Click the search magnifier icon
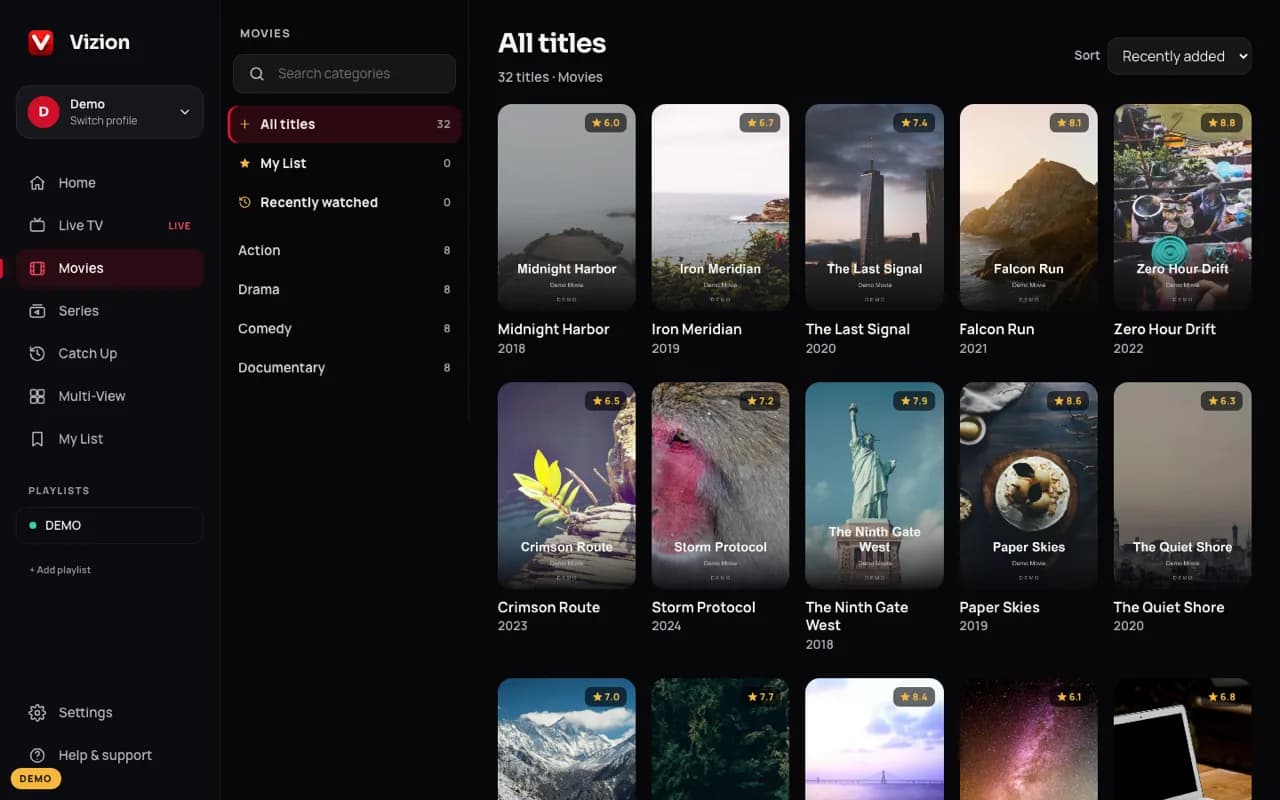This screenshot has height=800, width=1280. pos(257,74)
